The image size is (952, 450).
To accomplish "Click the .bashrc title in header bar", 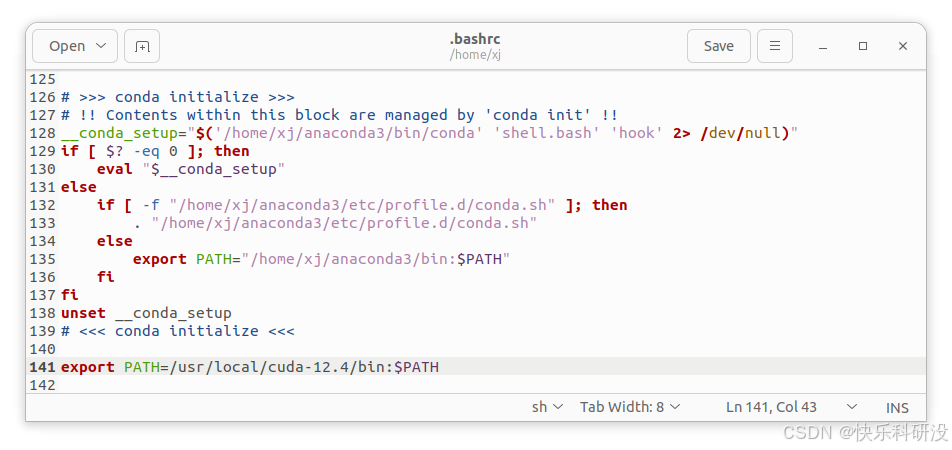I will pos(475,39).
